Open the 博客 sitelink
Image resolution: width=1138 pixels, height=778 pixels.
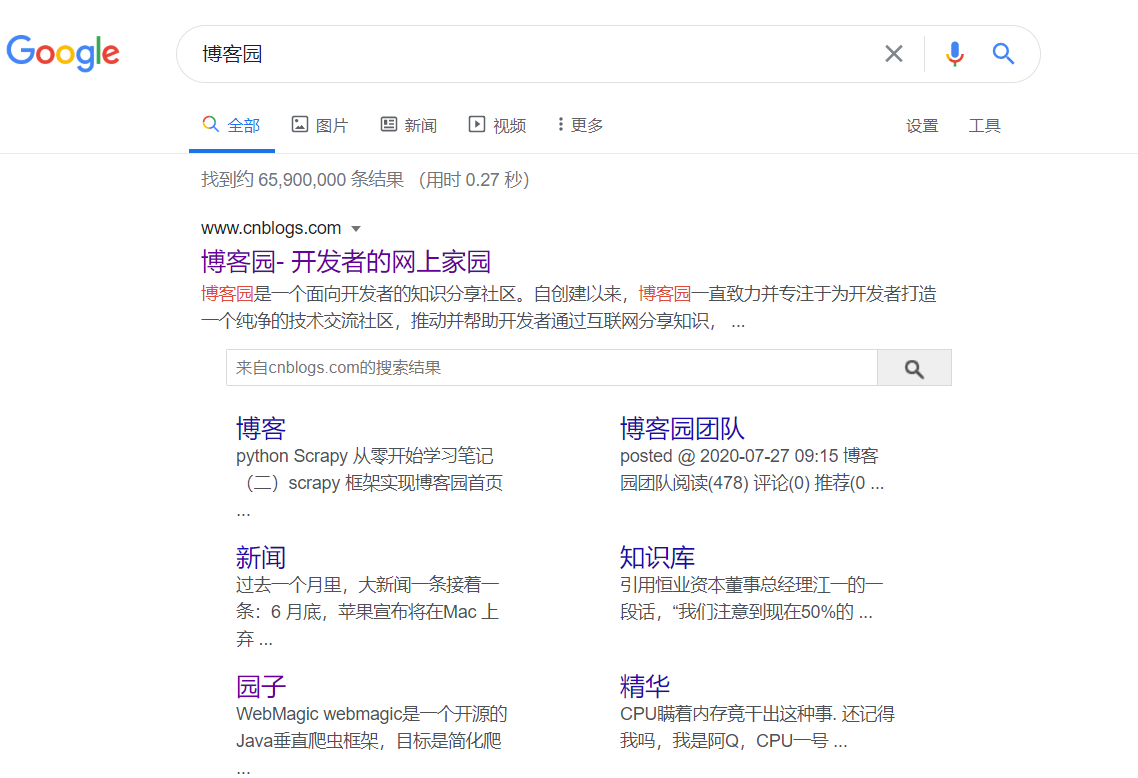pyautogui.click(x=261, y=428)
